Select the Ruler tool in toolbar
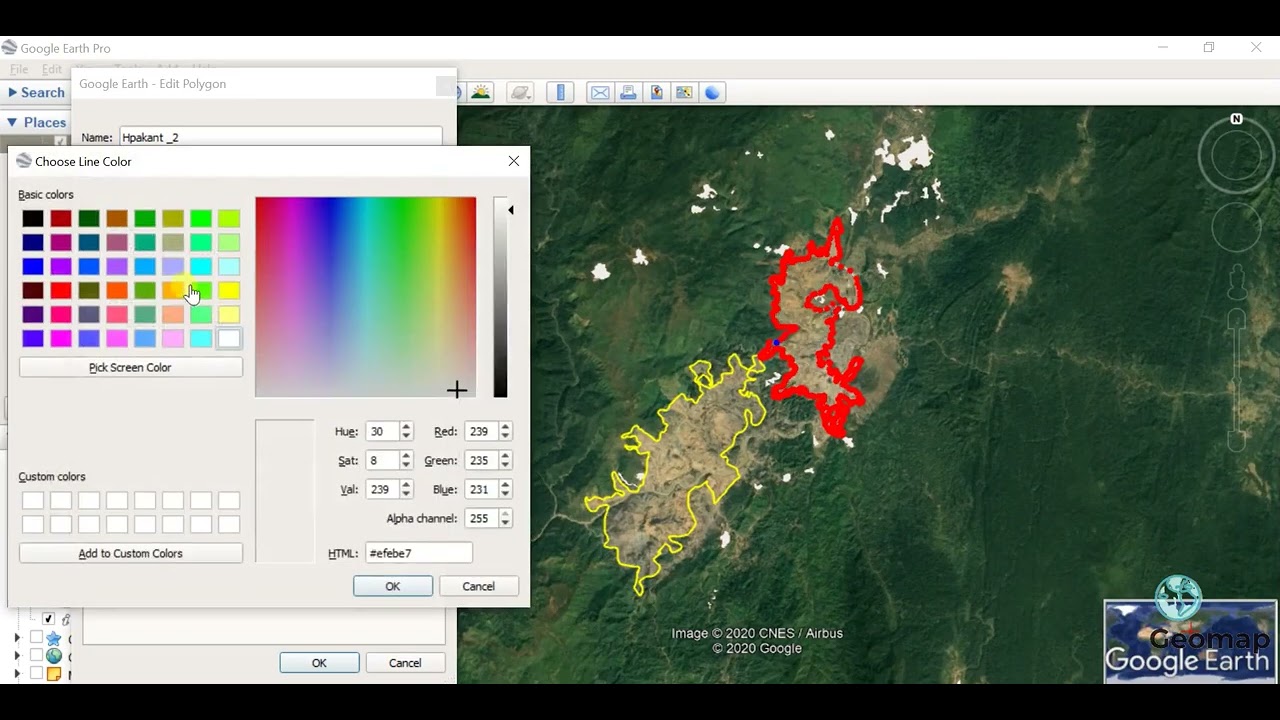 pyautogui.click(x=560, y=92)
